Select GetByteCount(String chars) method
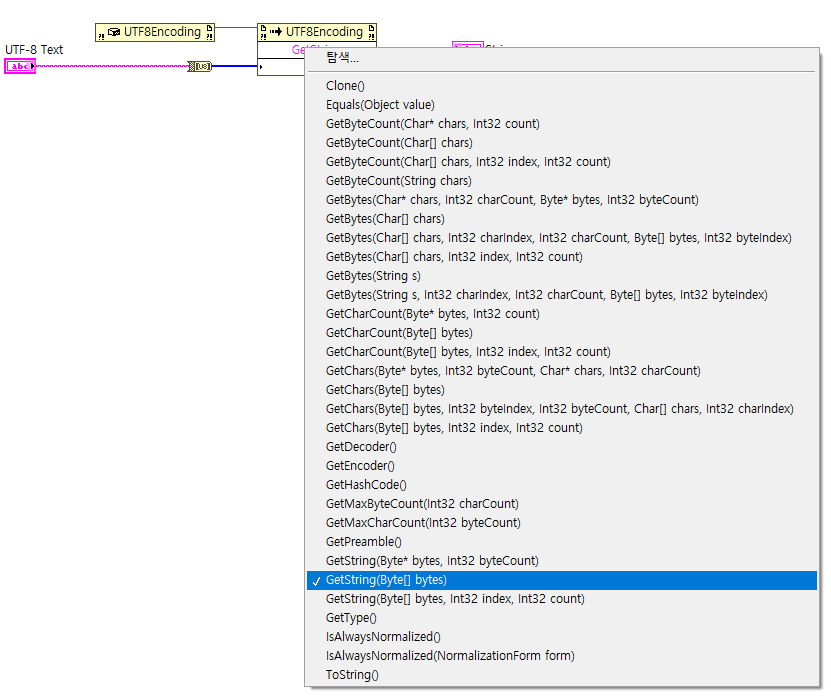This screenshot has width=831, height=699. coord(562,181)
